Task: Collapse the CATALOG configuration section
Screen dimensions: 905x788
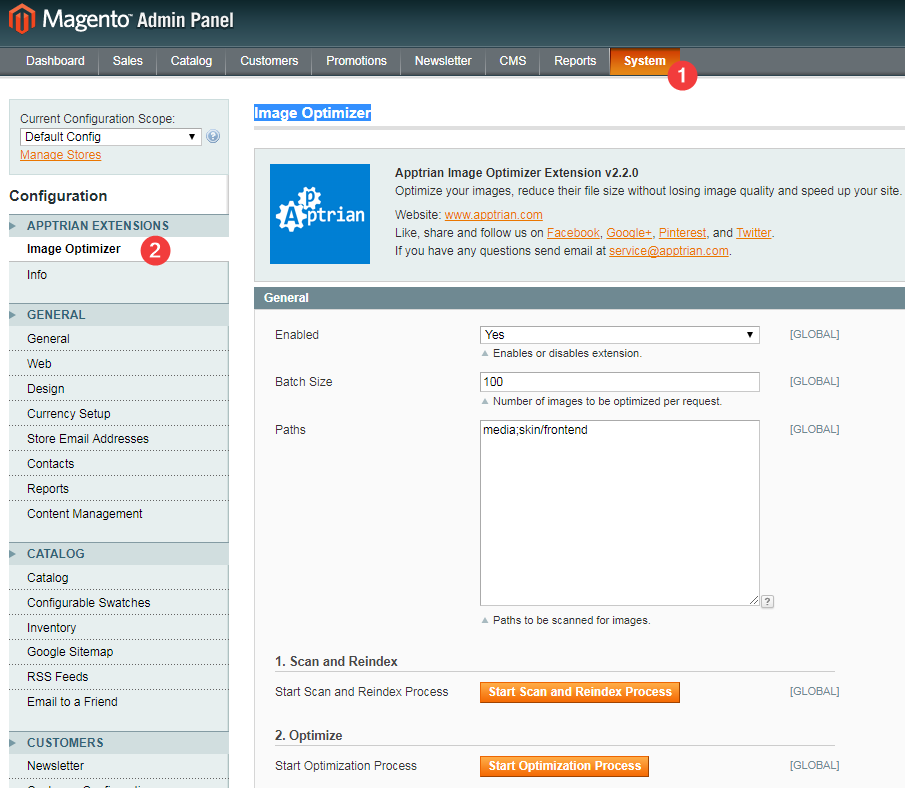Action: click(119, 554)
